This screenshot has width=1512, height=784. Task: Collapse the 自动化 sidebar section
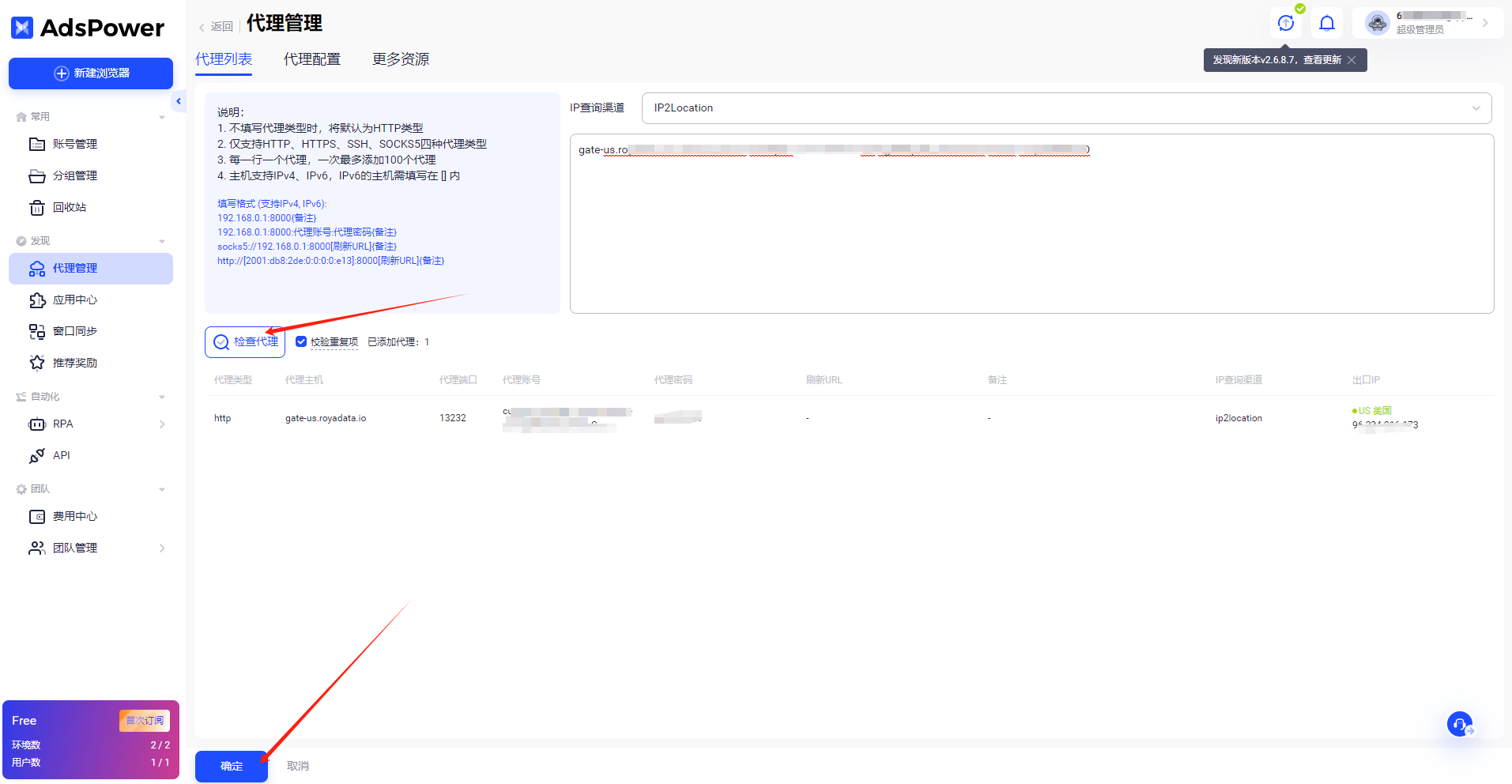[162, 397]
